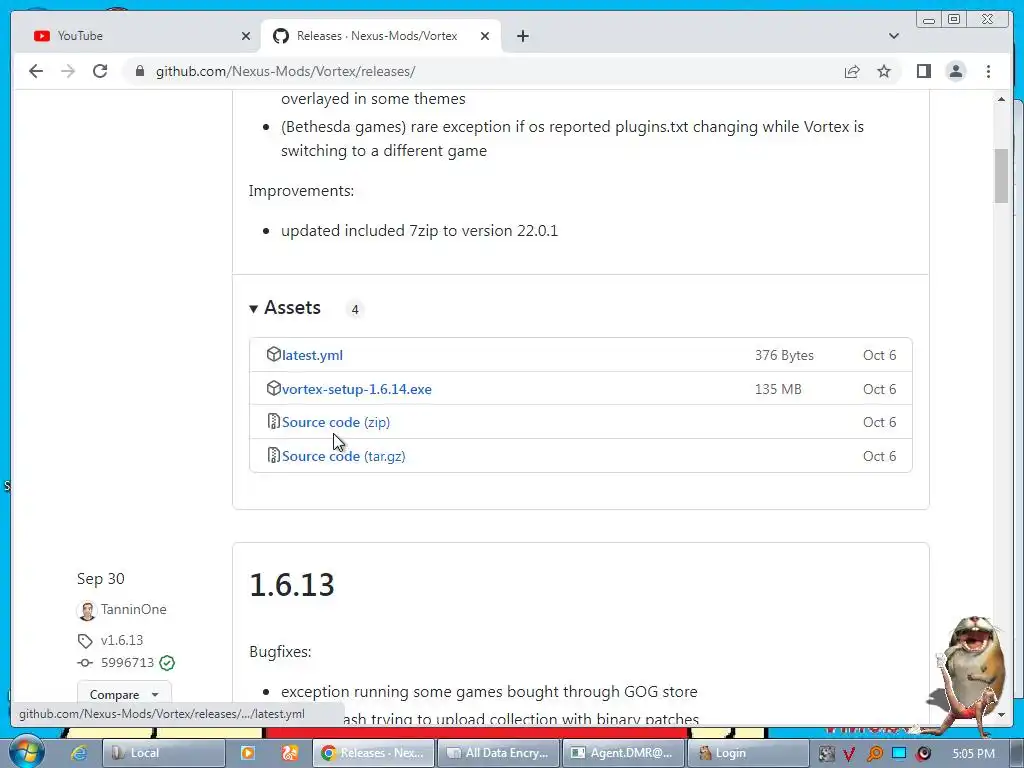This screenshot has height=768, width=1024.
Task: Open the media player taskbar icon
Action: coord(248,753)
